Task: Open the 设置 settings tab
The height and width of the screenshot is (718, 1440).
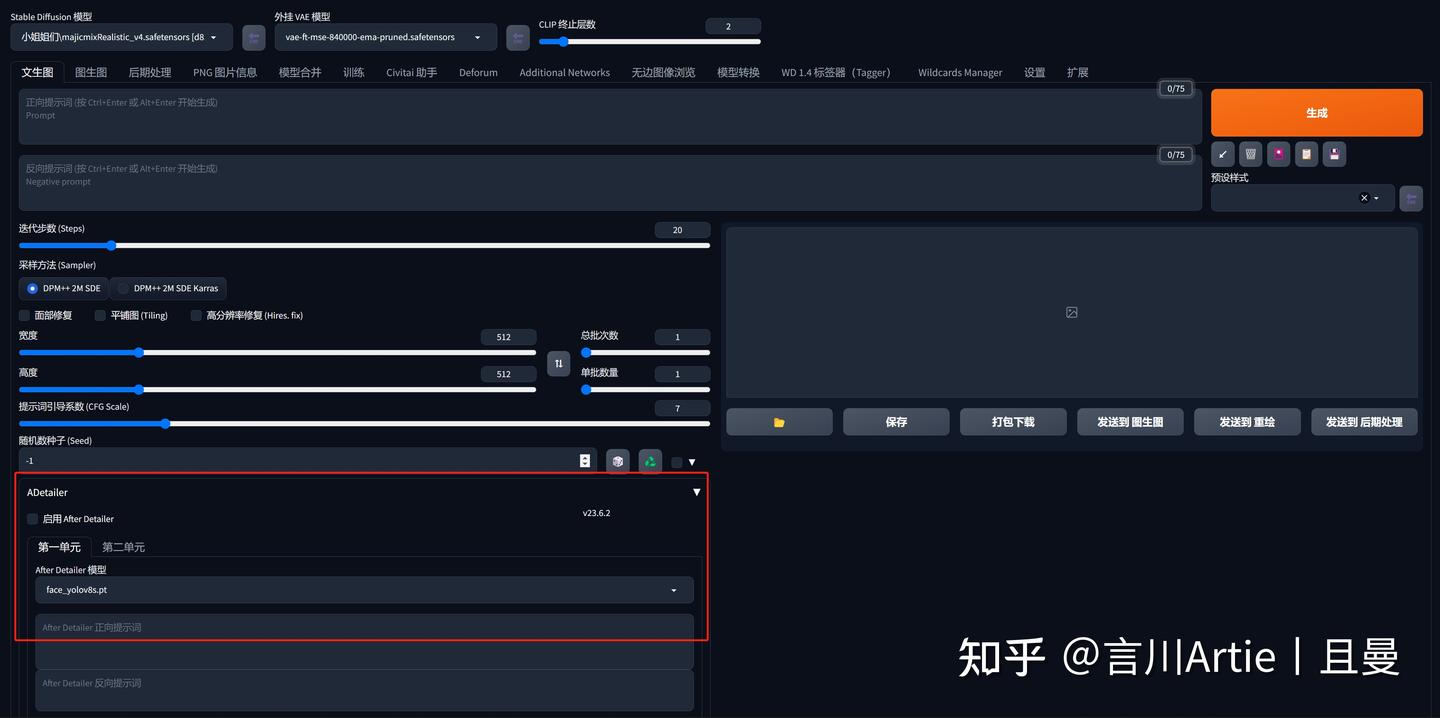Action: click(1035, 72)
